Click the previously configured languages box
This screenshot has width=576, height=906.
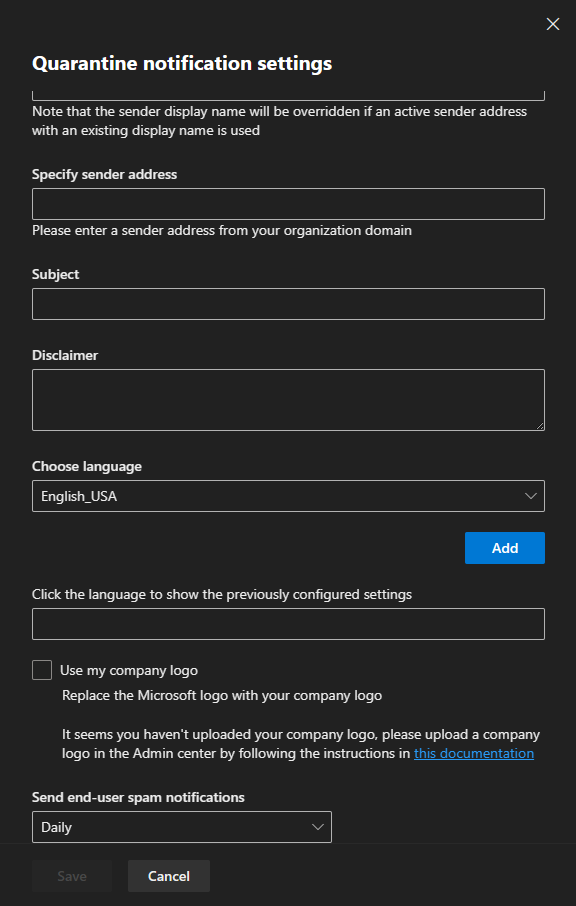click(288, 624)
